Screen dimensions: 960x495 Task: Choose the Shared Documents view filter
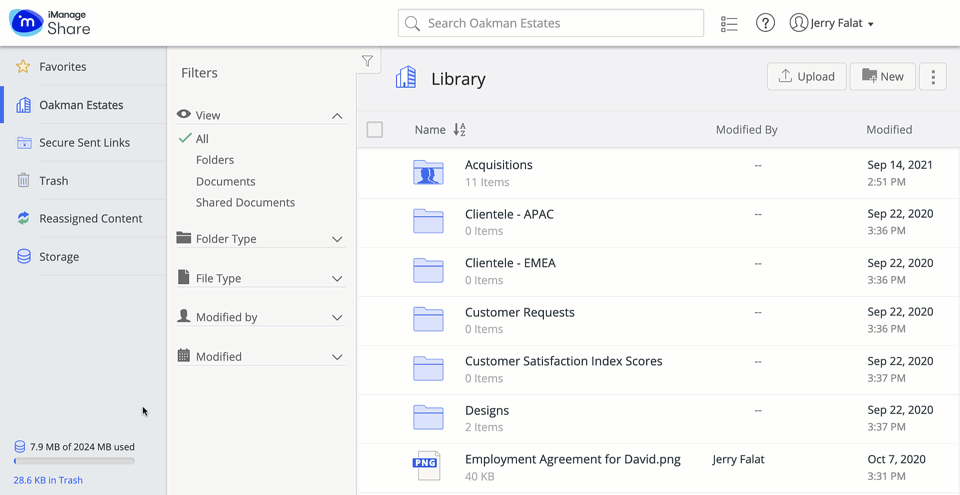pyautogui.click(x=245, y=202)
